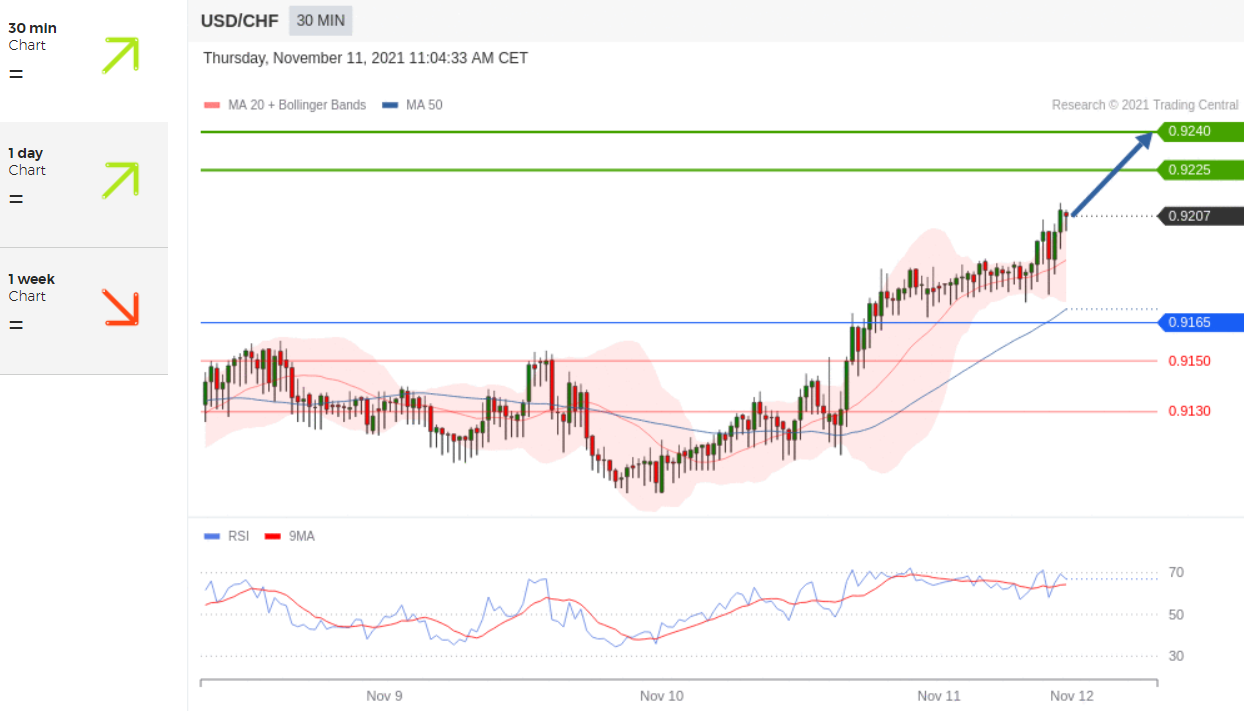Click the 0.9130 support level text
This screenshot has width=1244, height=711.
[1189, 411]
